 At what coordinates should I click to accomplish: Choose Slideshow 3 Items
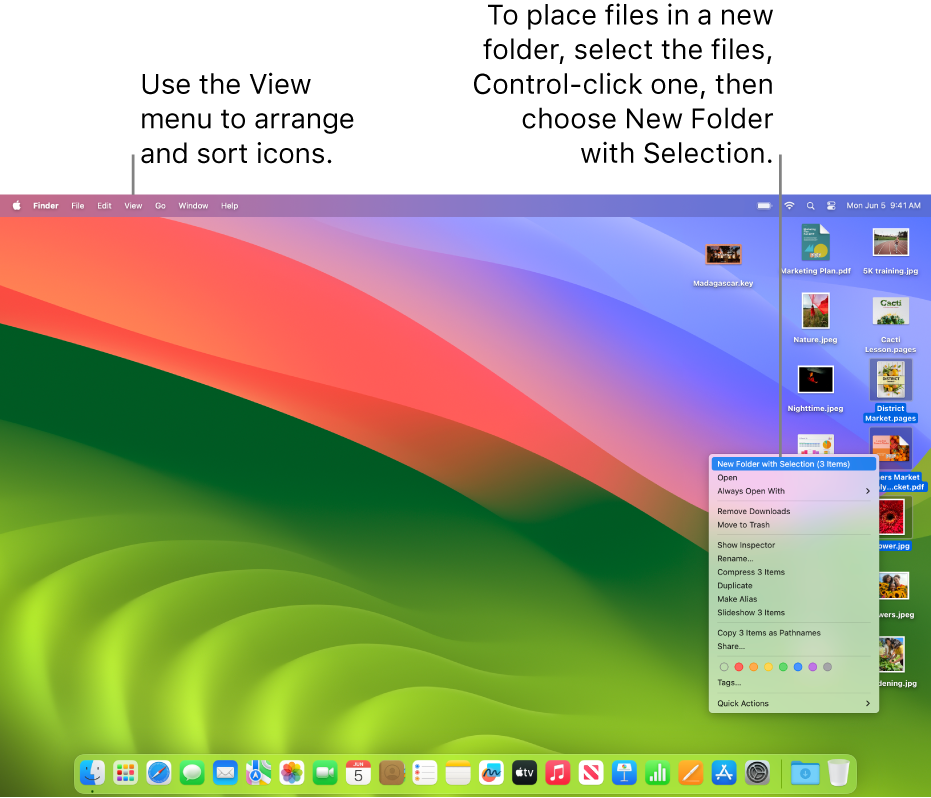pyautogui.click(x=794, y=613)
